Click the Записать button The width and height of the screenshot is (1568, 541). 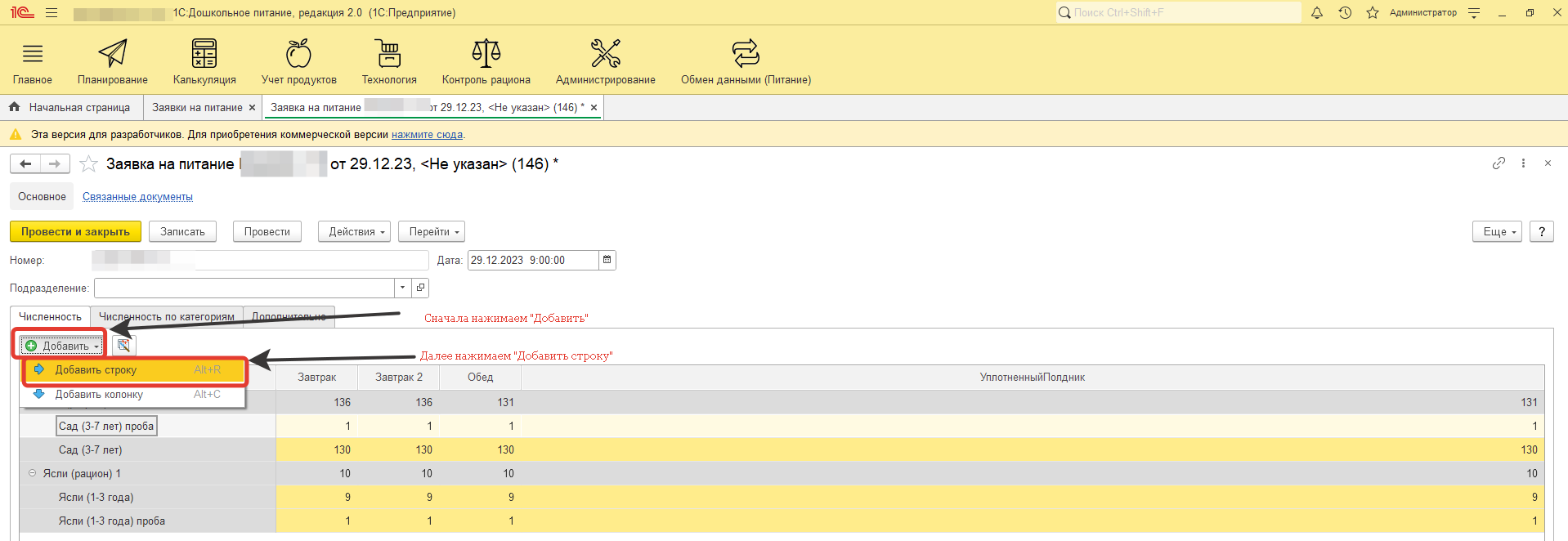[182, 232]
